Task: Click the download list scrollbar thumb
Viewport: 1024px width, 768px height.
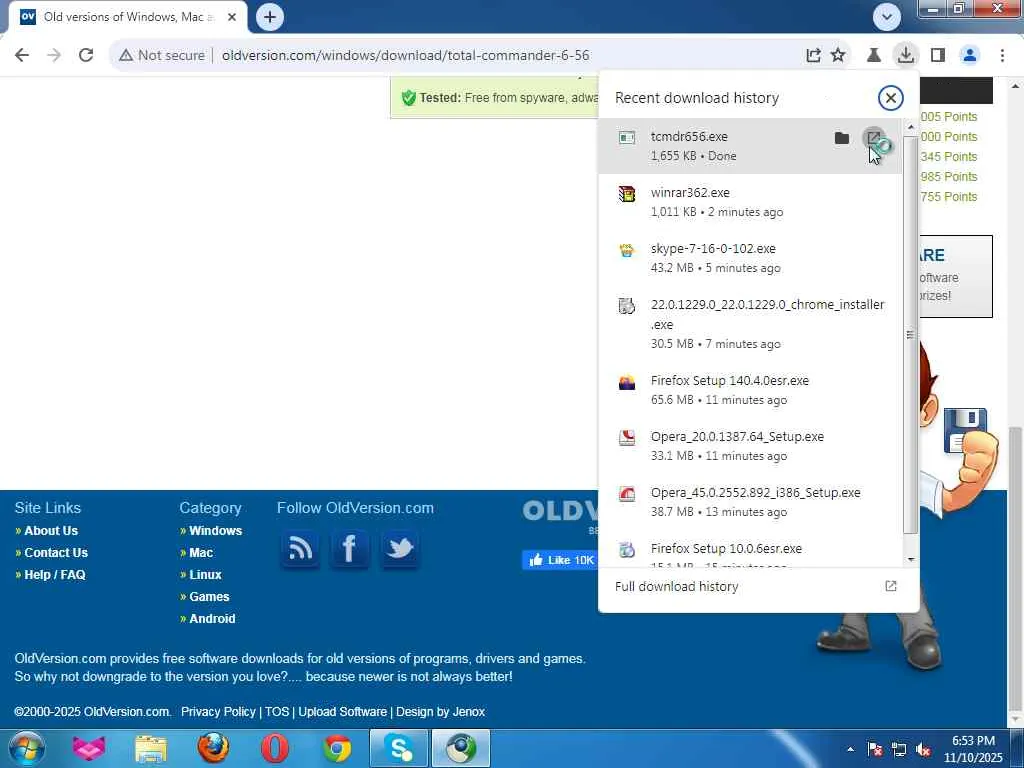Action: point(910,334)
